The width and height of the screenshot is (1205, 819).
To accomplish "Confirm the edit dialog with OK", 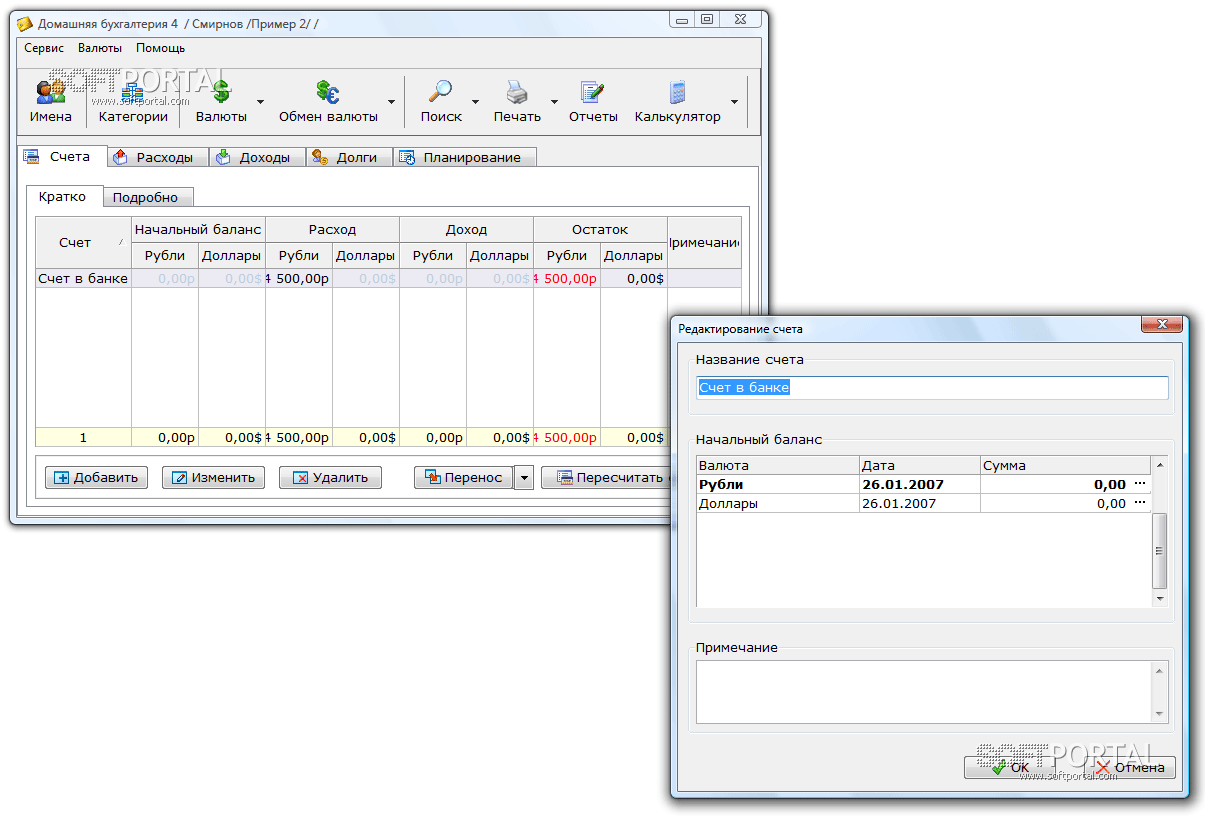I will pos(1012,767).
